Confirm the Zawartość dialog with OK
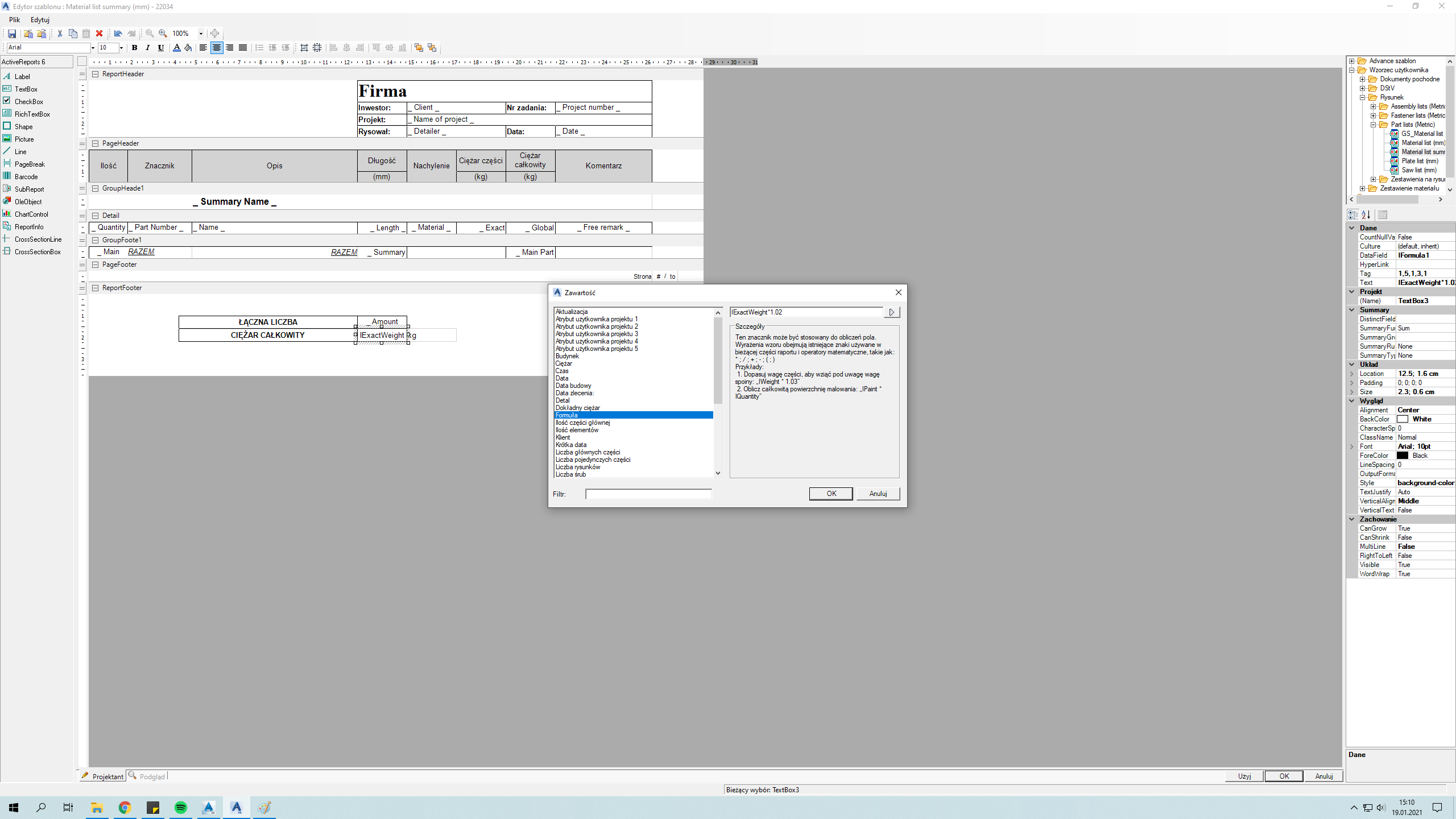The height and width of the screenshot is (819, 1456). coord(831,494)
